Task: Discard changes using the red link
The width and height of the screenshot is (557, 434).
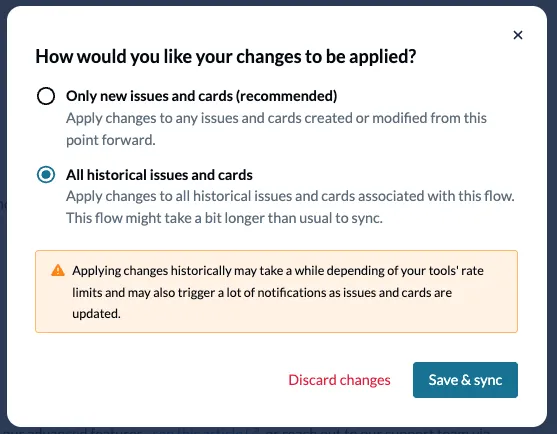Action: [339, 380]
